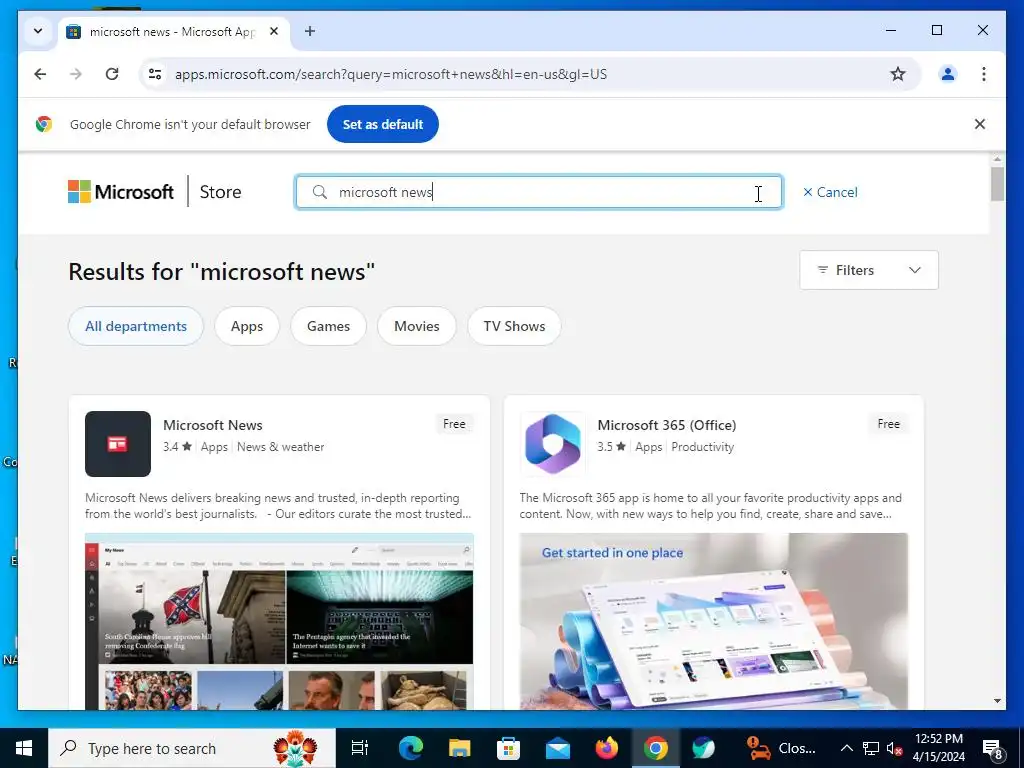Dismiss the default browser notification bar
1024x768 pixels.
pos(980,124)
